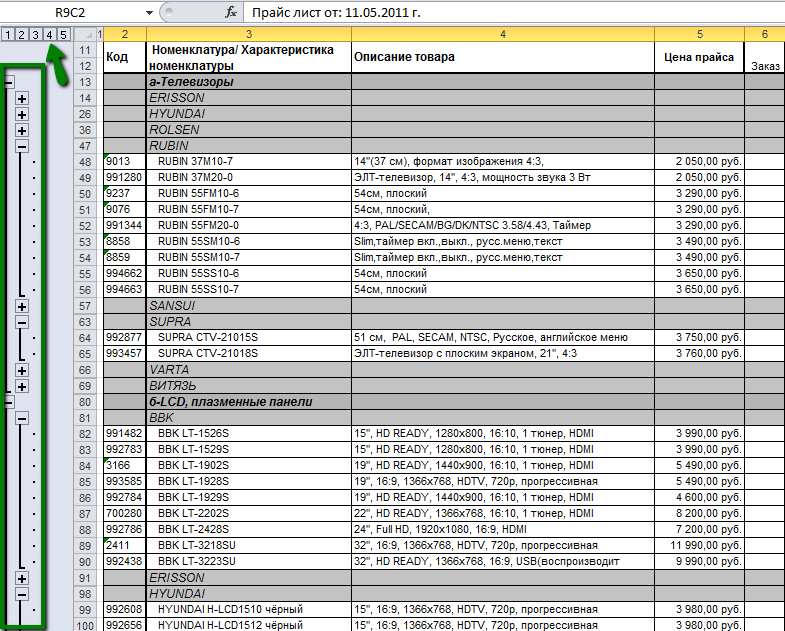The height and width of the screenshot is (631, 785).
Task: Click the RUBIN 55FM20-0 cell
Action: point(249,225)
